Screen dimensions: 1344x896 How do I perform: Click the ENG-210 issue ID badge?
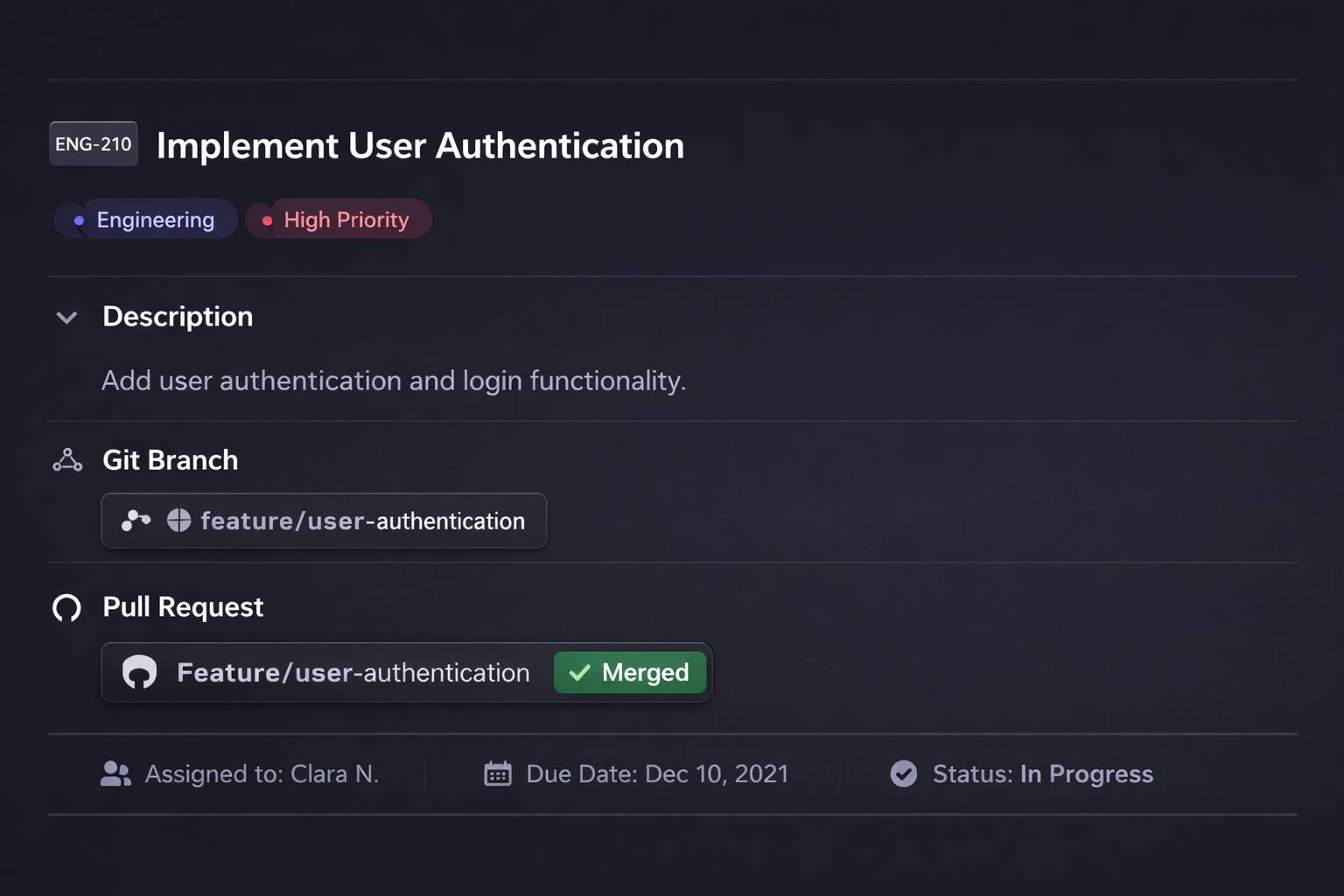tap(94, 144)
